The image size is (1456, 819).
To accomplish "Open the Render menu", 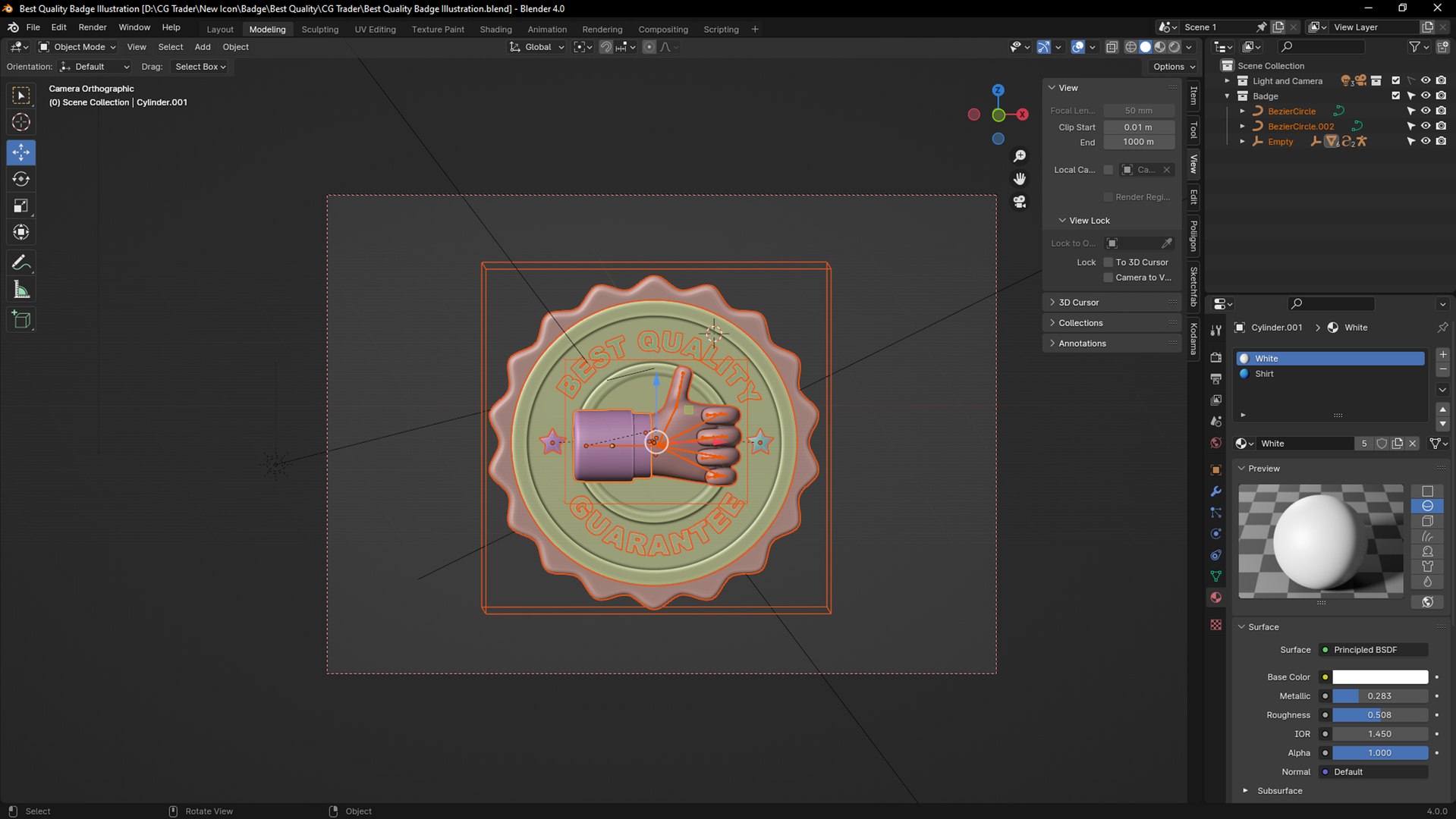I will pos(93,27).
